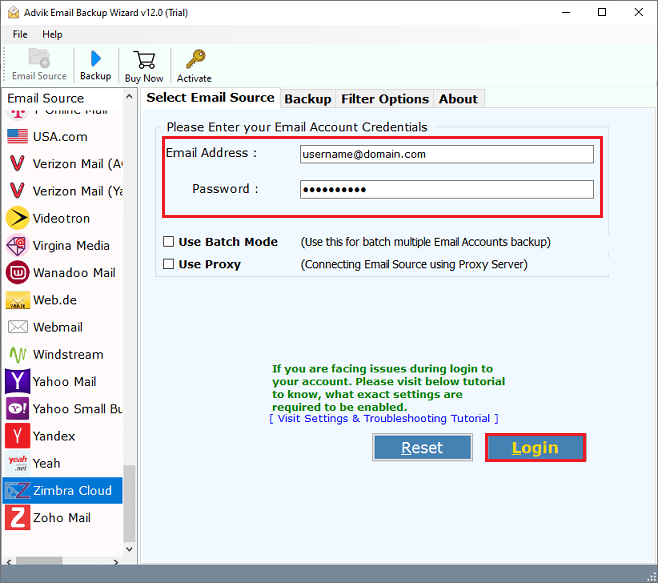Open Buy Now shopping cart icon
This screenshot has width=658, height=583.
coord(144,60)
